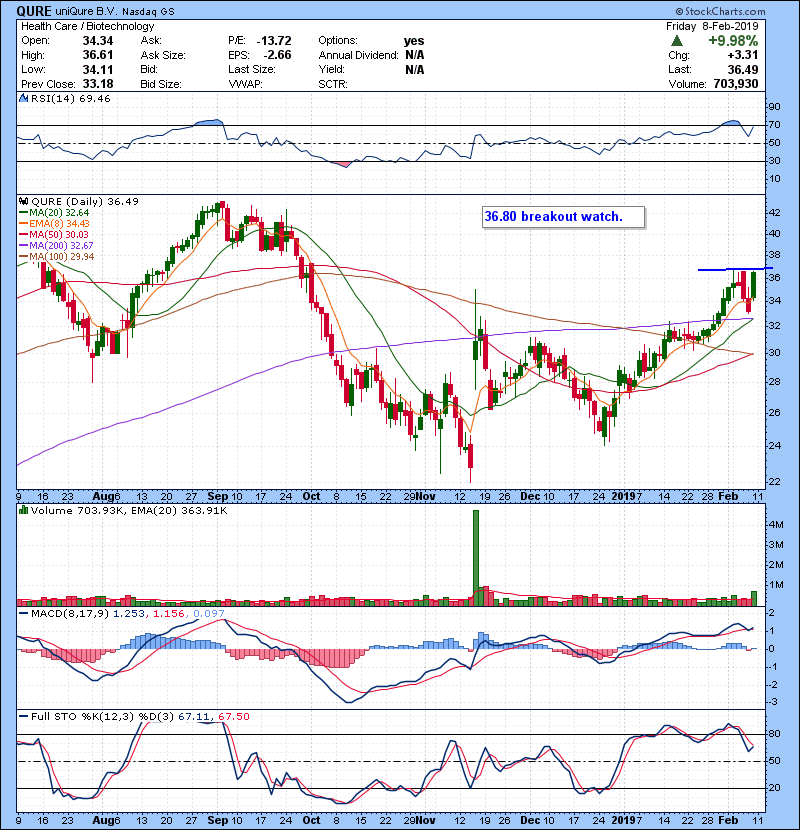This screenshot has width=800, height=830.
Task: Click the Options value yes
Action: point(414,41)
